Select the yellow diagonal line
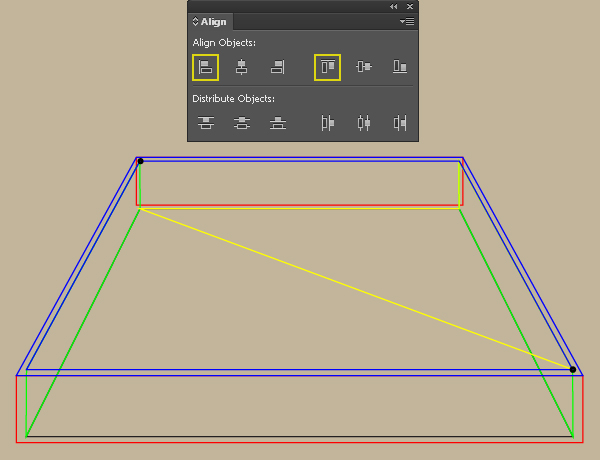 [x=356, y=289]
